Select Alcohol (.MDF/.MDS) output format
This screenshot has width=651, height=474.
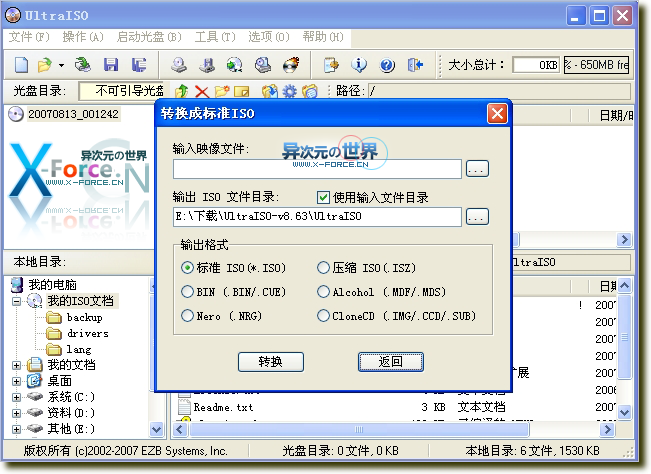(x=323, y=292)
